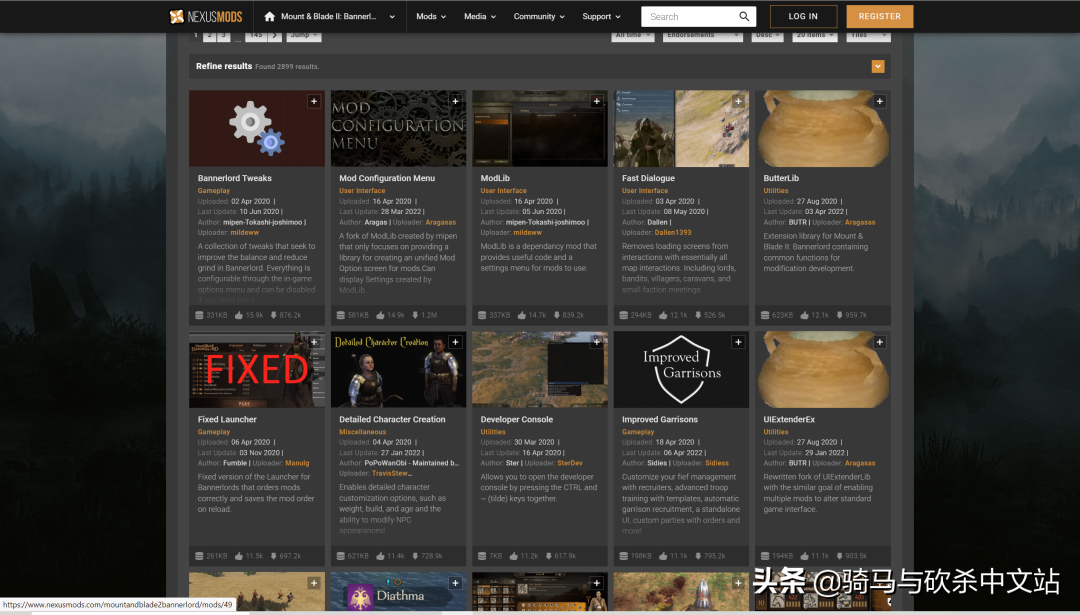Open the Developer Console mod title
The image size is (1080, 615).
point(517,419)
